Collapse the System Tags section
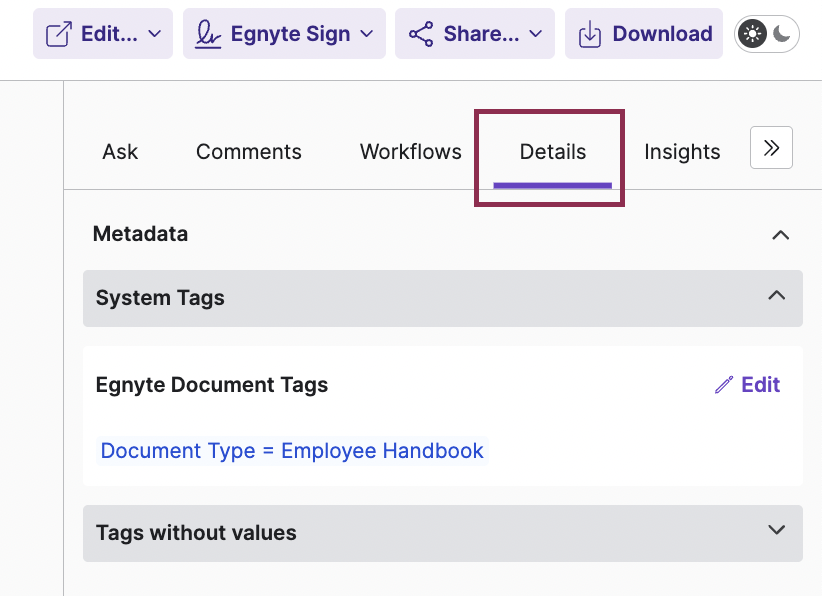Screen dimensions: 822x596 click(443, 298)
